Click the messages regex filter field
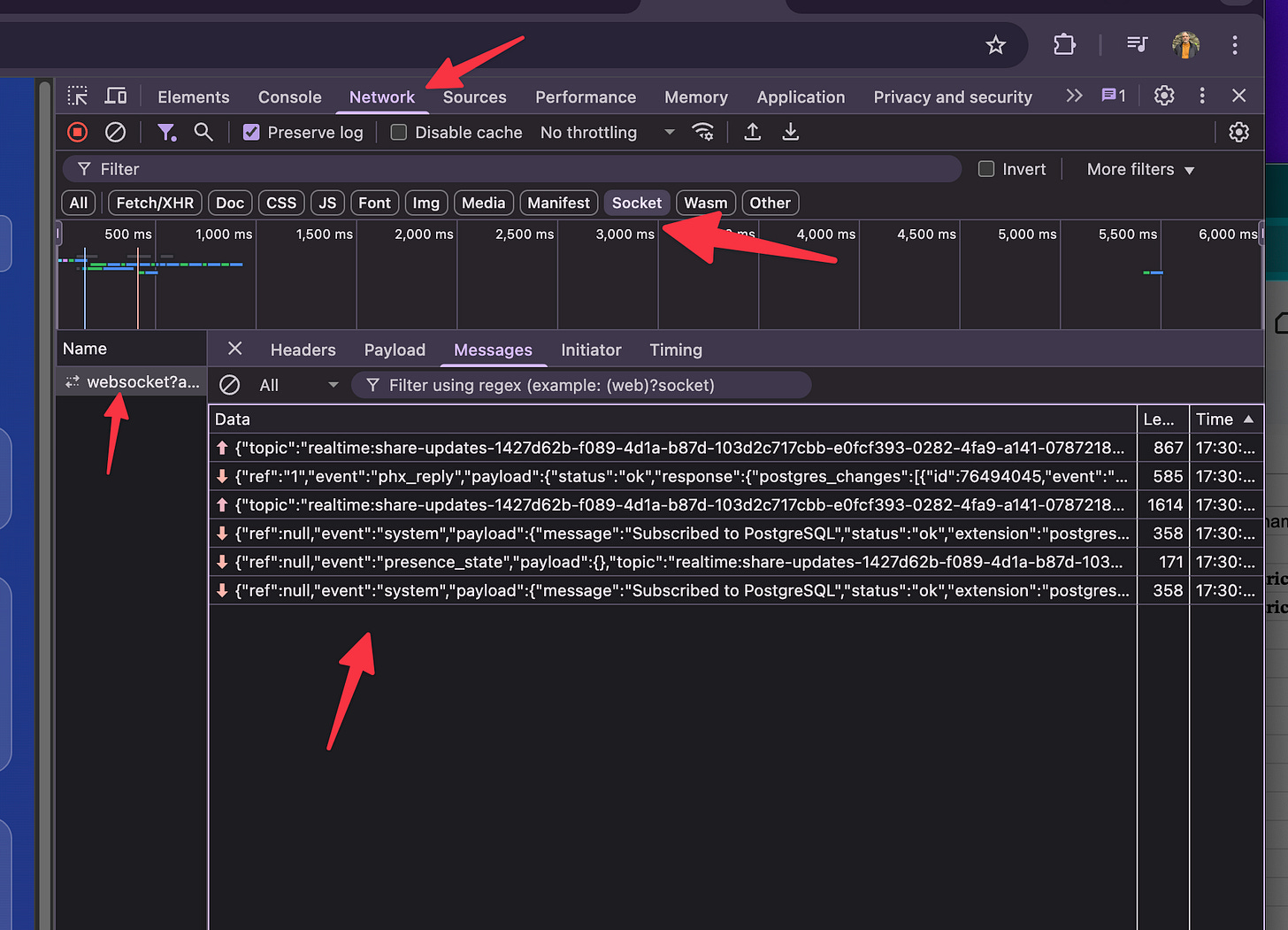The width and height of the screenshot is (1288, 930). point(581,385)
